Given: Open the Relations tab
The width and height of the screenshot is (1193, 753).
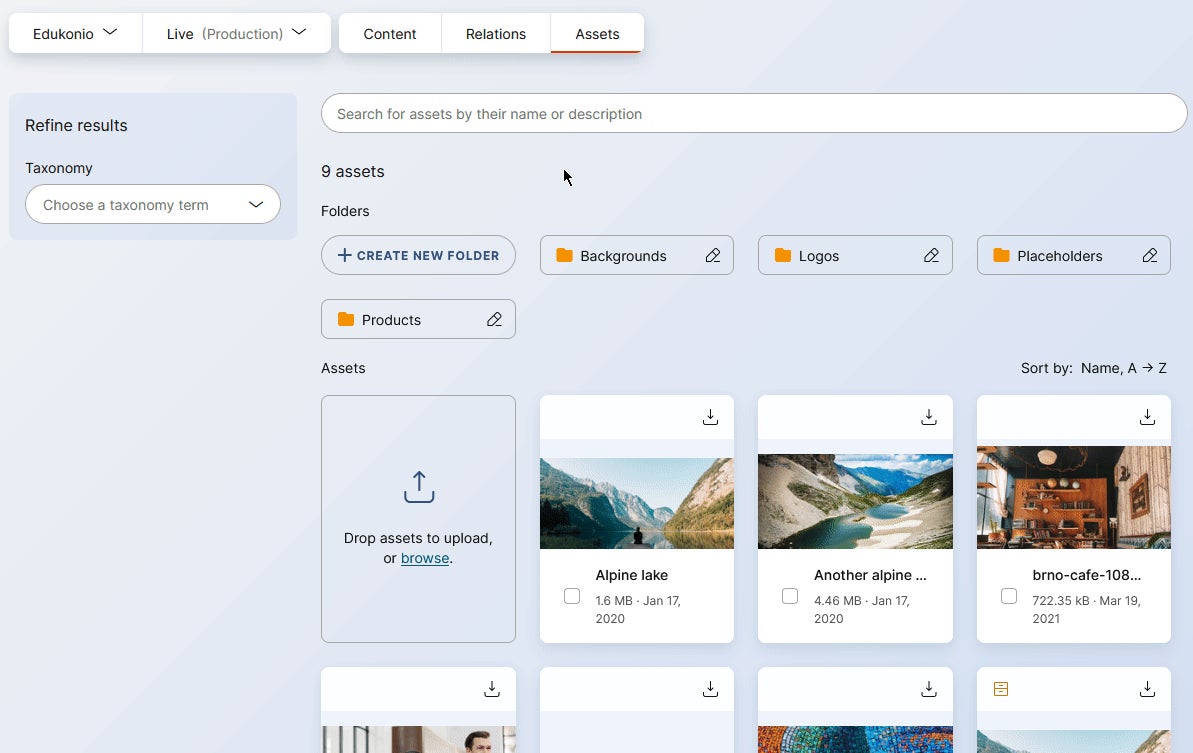Looking at the screenshot, I should coord(495,33).
